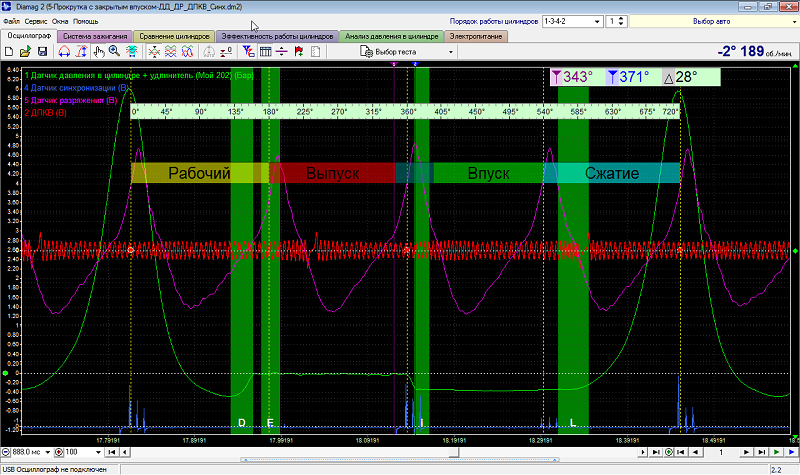This screenshot has height=475, width=800.
Task: Step forward one frame right of number 1
Action: tap(746, 452)
